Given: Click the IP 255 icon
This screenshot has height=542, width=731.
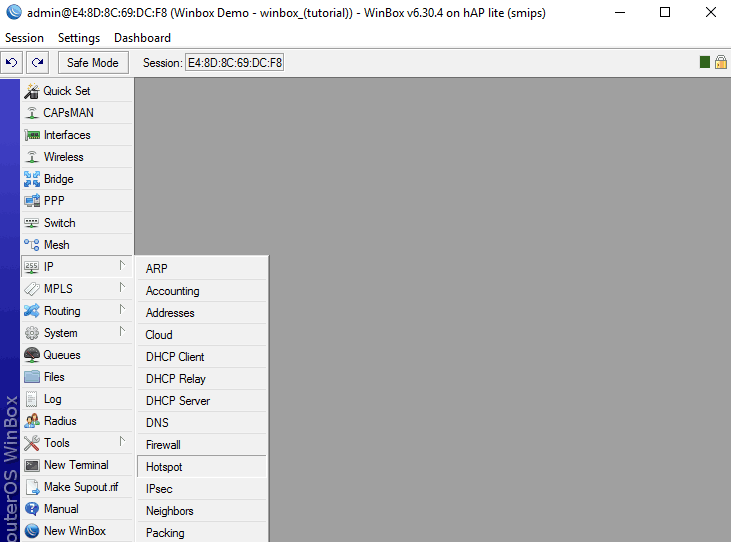Looking at the screenshot, I should click(32, 267).
